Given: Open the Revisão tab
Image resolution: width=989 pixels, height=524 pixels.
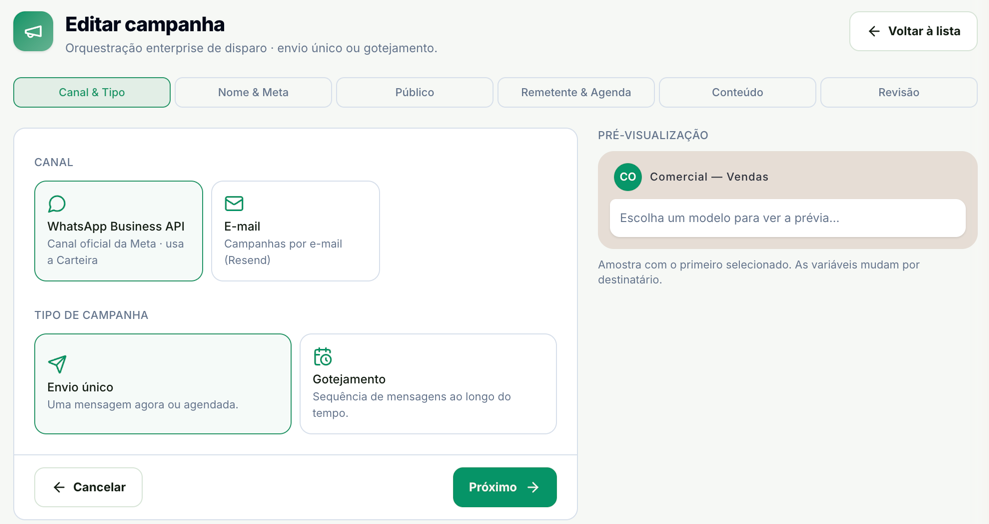Looking at the screenshot, I should pyautogui.click(x=899, y=92).
